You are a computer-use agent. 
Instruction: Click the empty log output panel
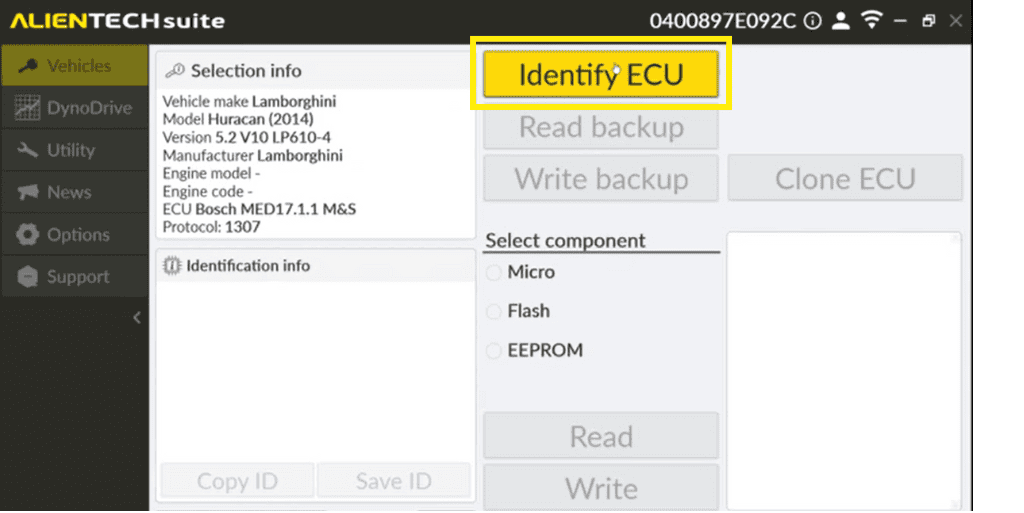pos(843,370)
